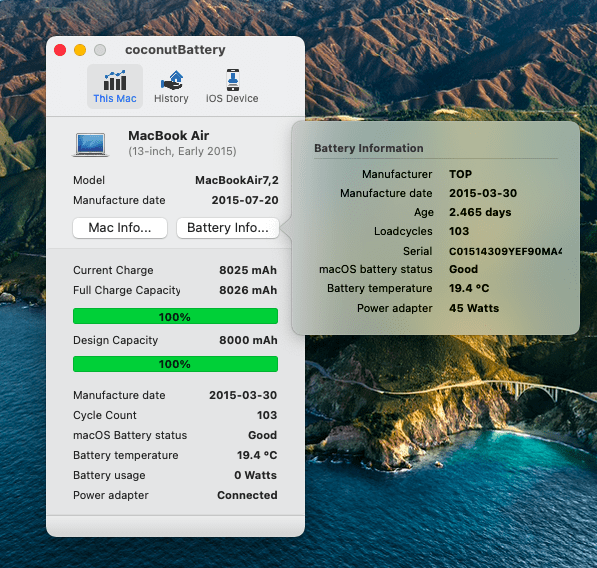
Task: Click the Battery Information popover heading
Action: [369, 148]
